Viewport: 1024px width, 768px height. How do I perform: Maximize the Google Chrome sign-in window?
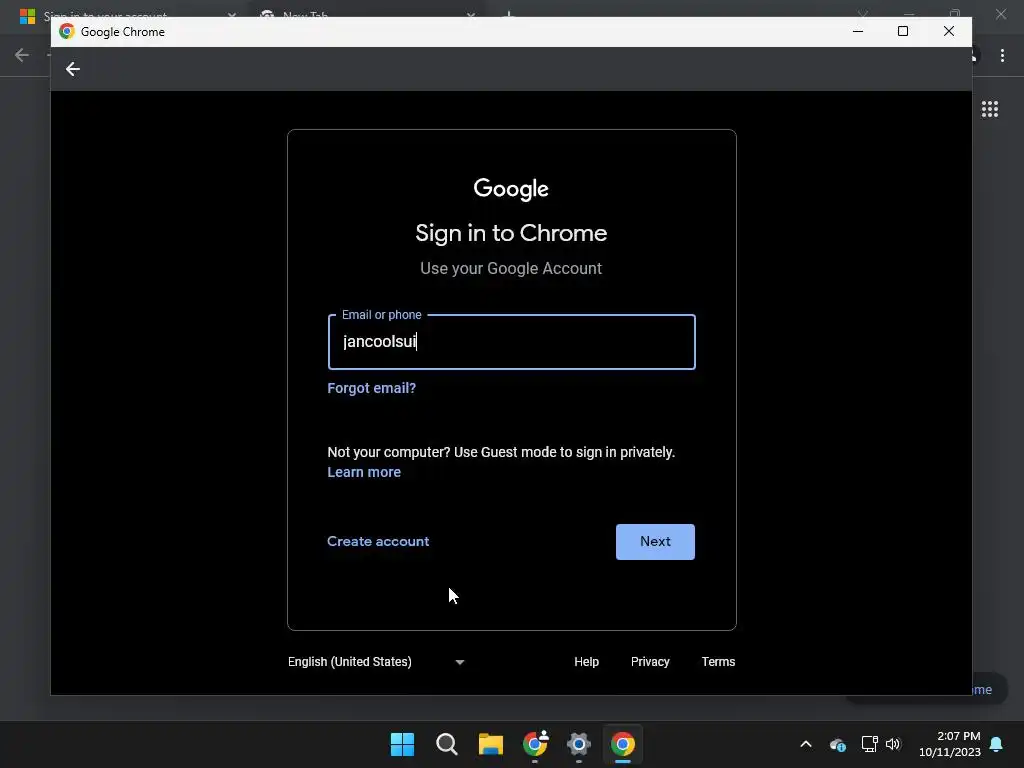903,31
